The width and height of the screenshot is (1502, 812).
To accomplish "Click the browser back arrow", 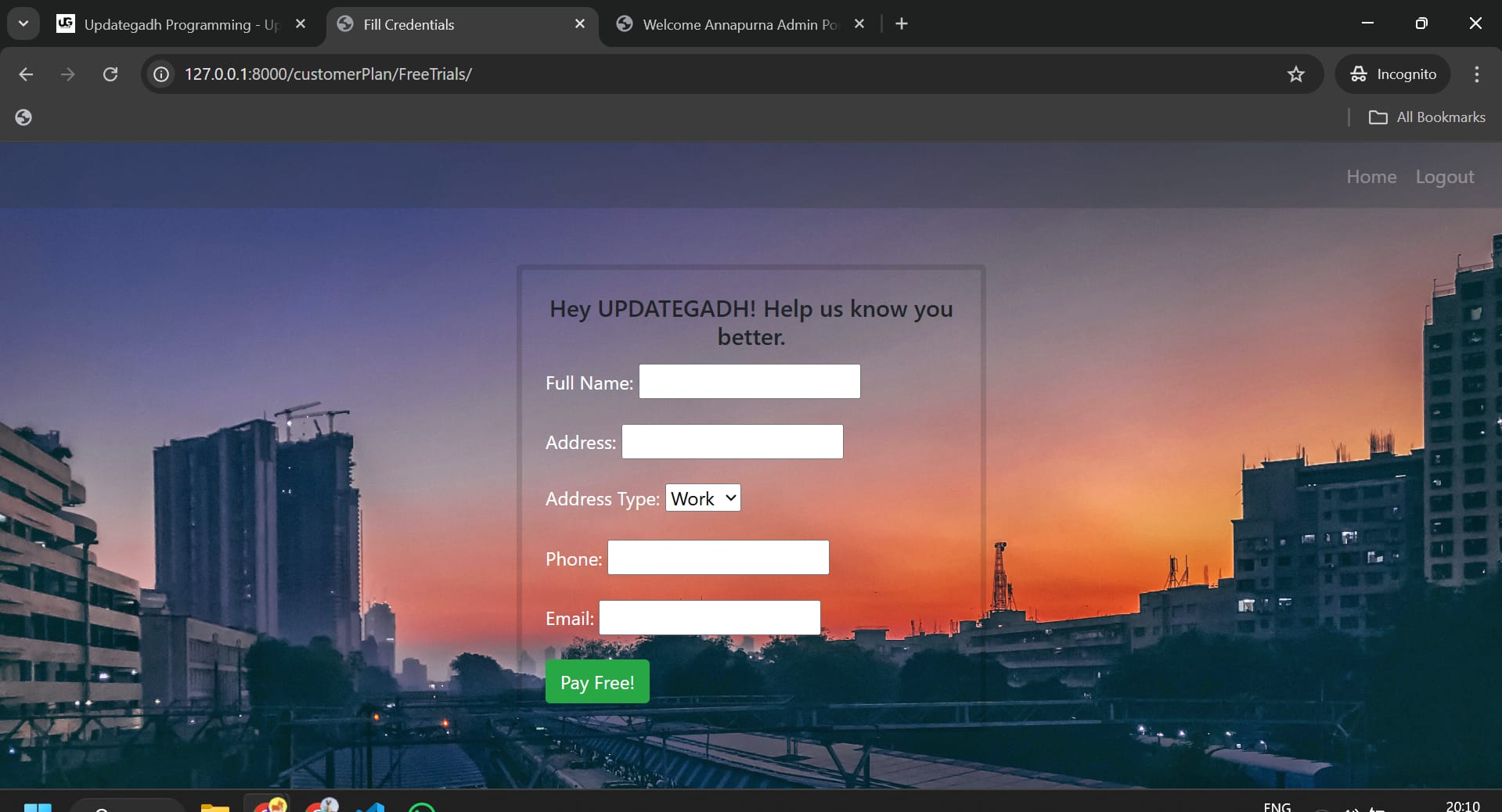I will pyautogui.click(x=26, y=74).
